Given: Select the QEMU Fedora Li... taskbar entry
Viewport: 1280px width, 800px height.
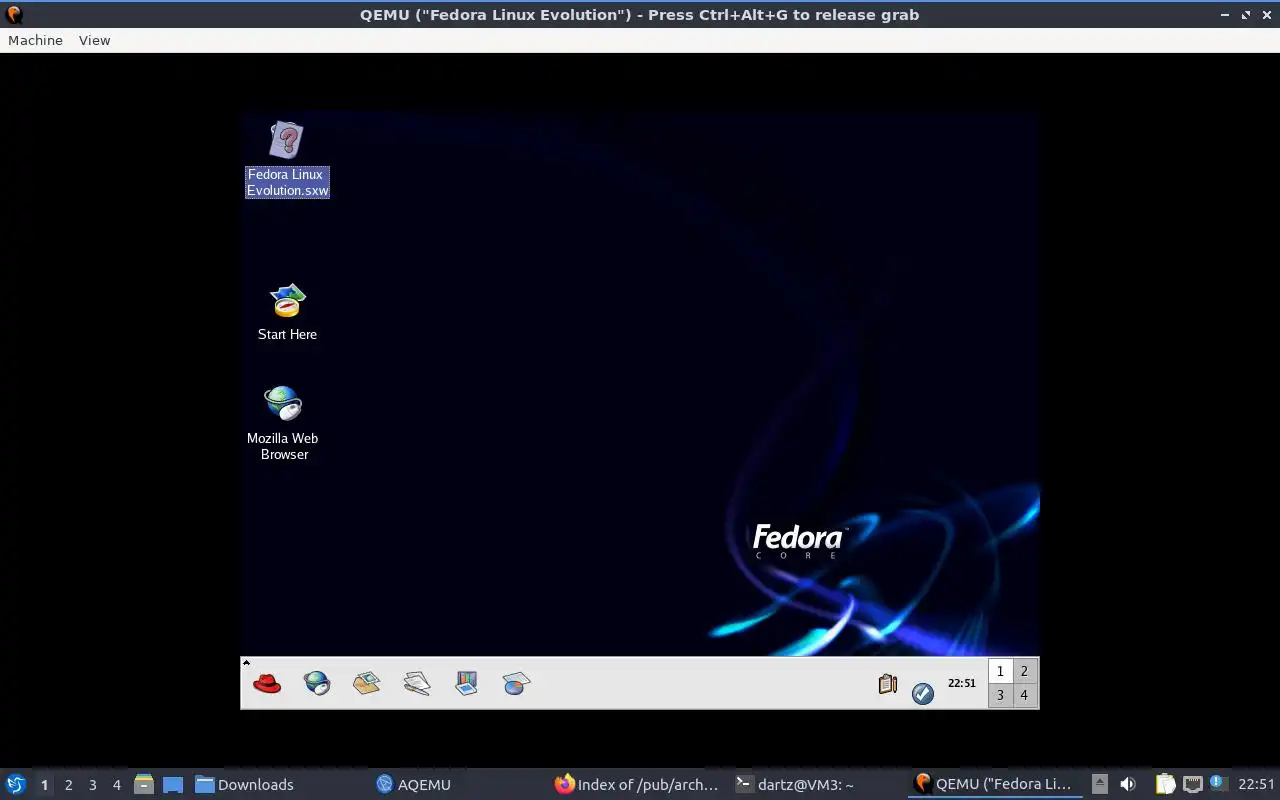Looking at the screenshot, I should pos(995,785).
